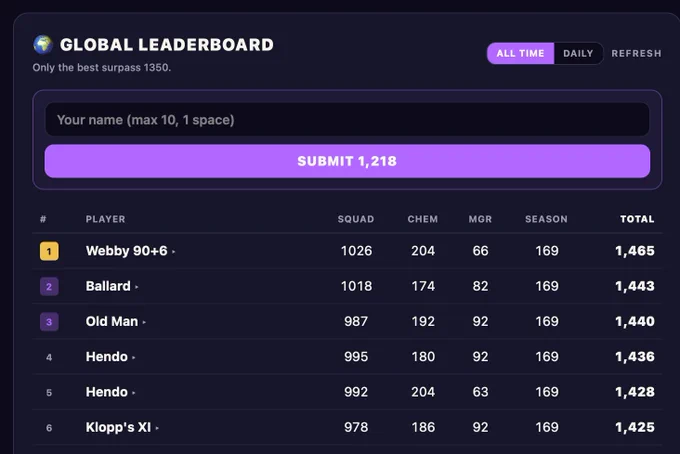Expand rank 4 Hendo entry arrow
Image resolution: width=680 pixels, height=454 pixels.
click(134, 357)
